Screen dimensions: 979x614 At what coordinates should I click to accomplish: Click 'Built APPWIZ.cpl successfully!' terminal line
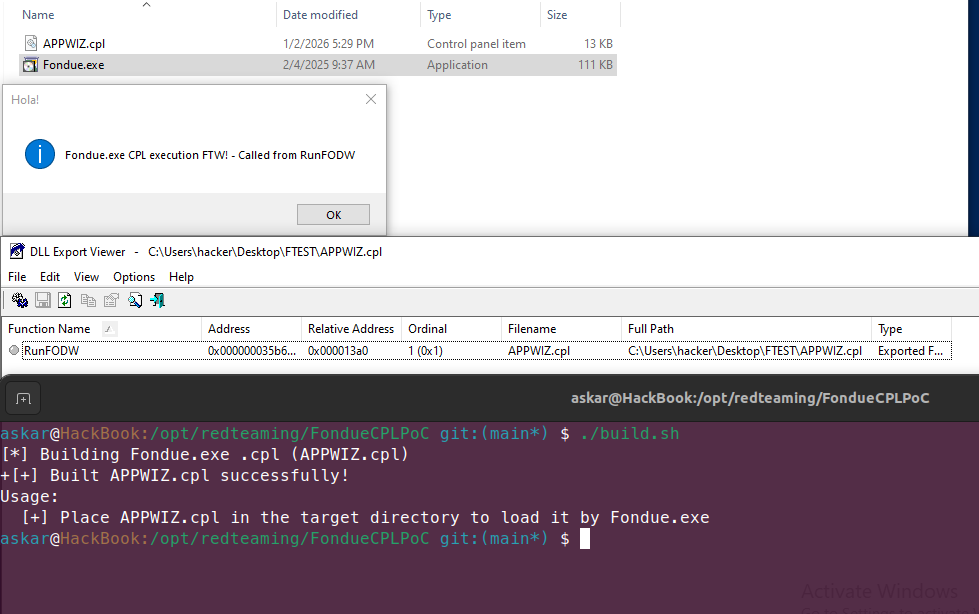coord(175,475)
